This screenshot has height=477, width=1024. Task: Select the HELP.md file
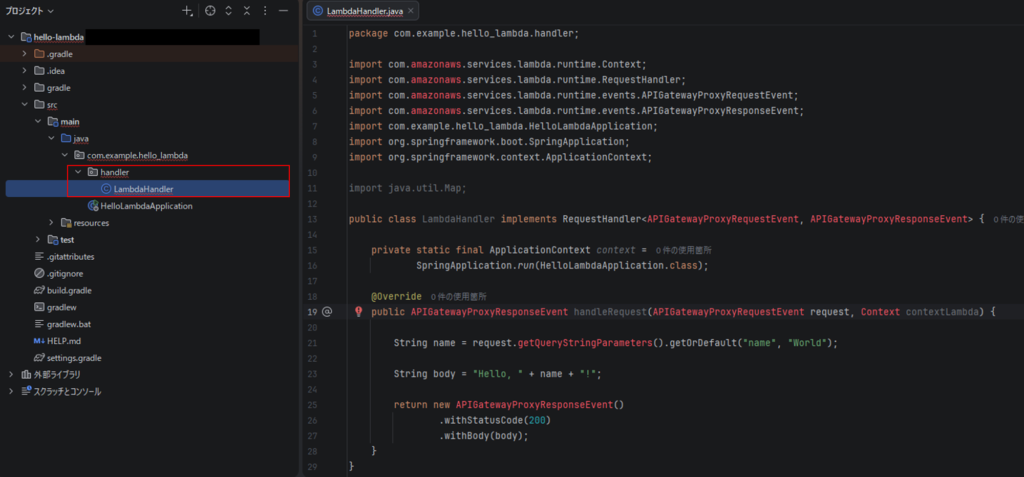63,341
